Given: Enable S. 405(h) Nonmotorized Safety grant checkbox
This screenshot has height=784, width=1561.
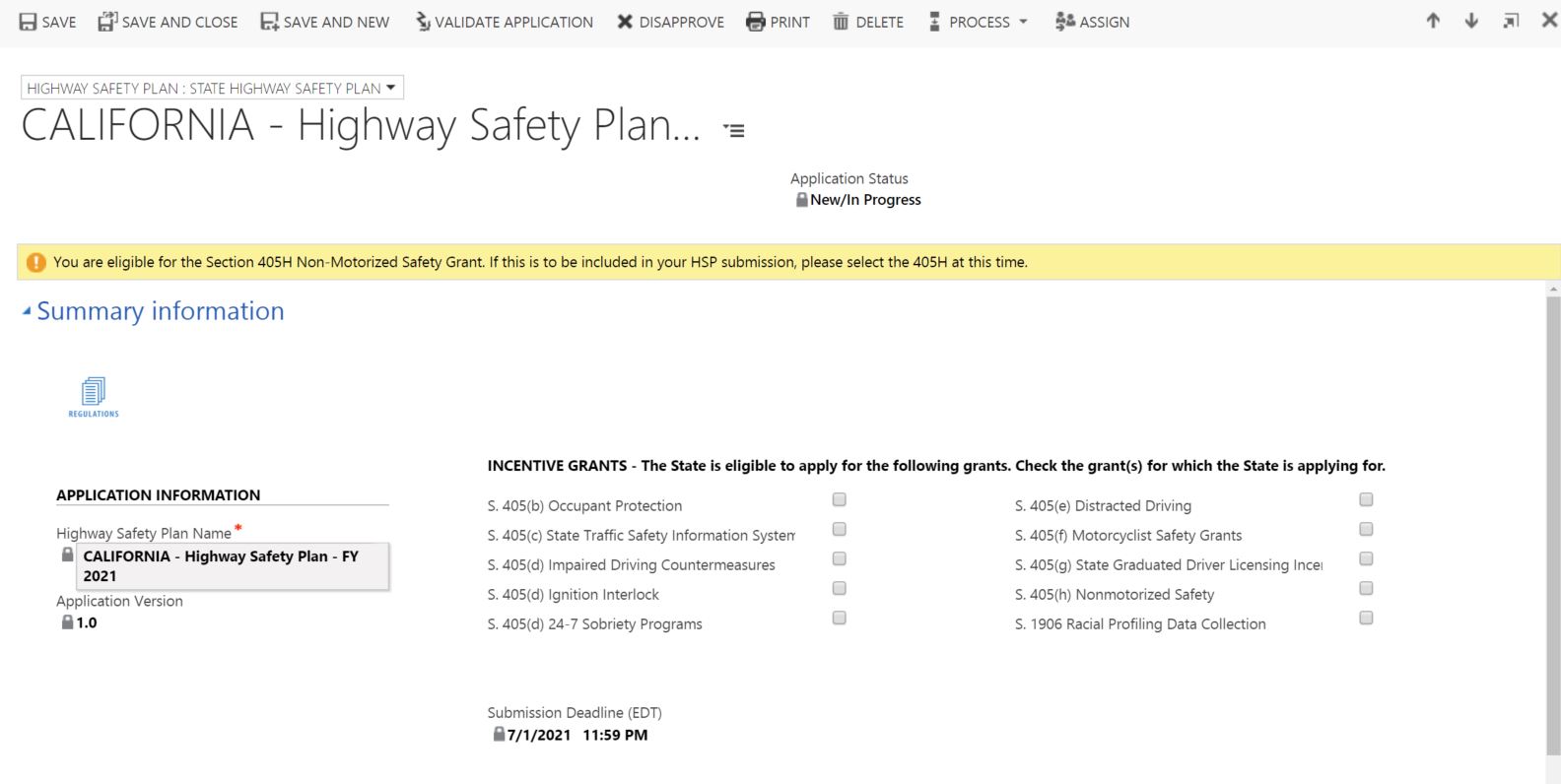Looking at the screenshot, I should click(x=1366, y=589).
